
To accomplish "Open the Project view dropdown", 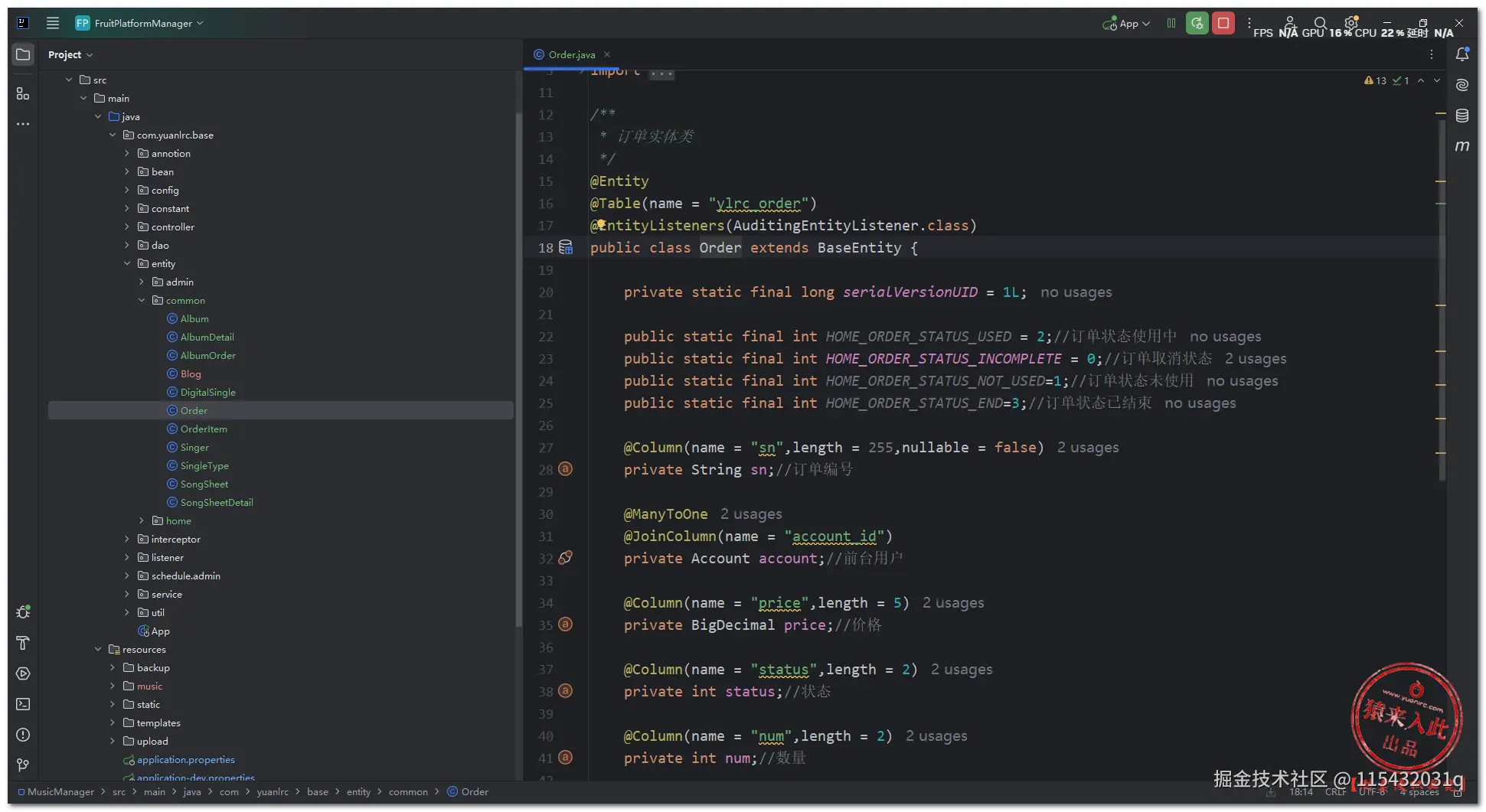I will pyautogui.click(x=70, y=54).
